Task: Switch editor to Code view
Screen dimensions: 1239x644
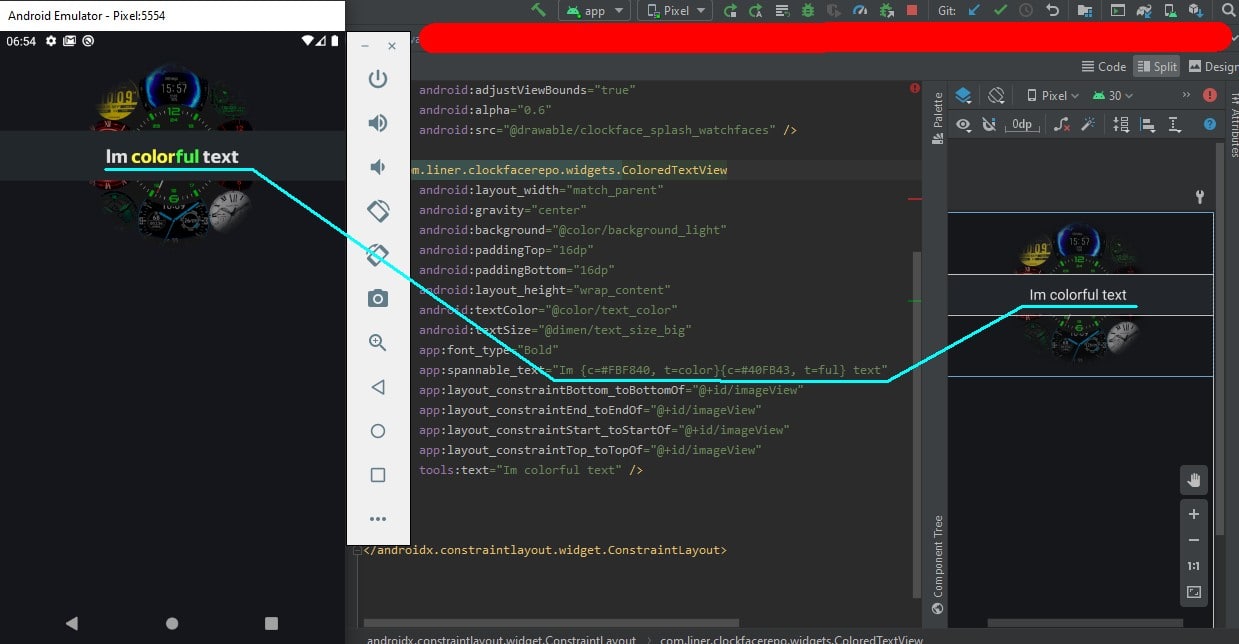Action: [1104, 67]
